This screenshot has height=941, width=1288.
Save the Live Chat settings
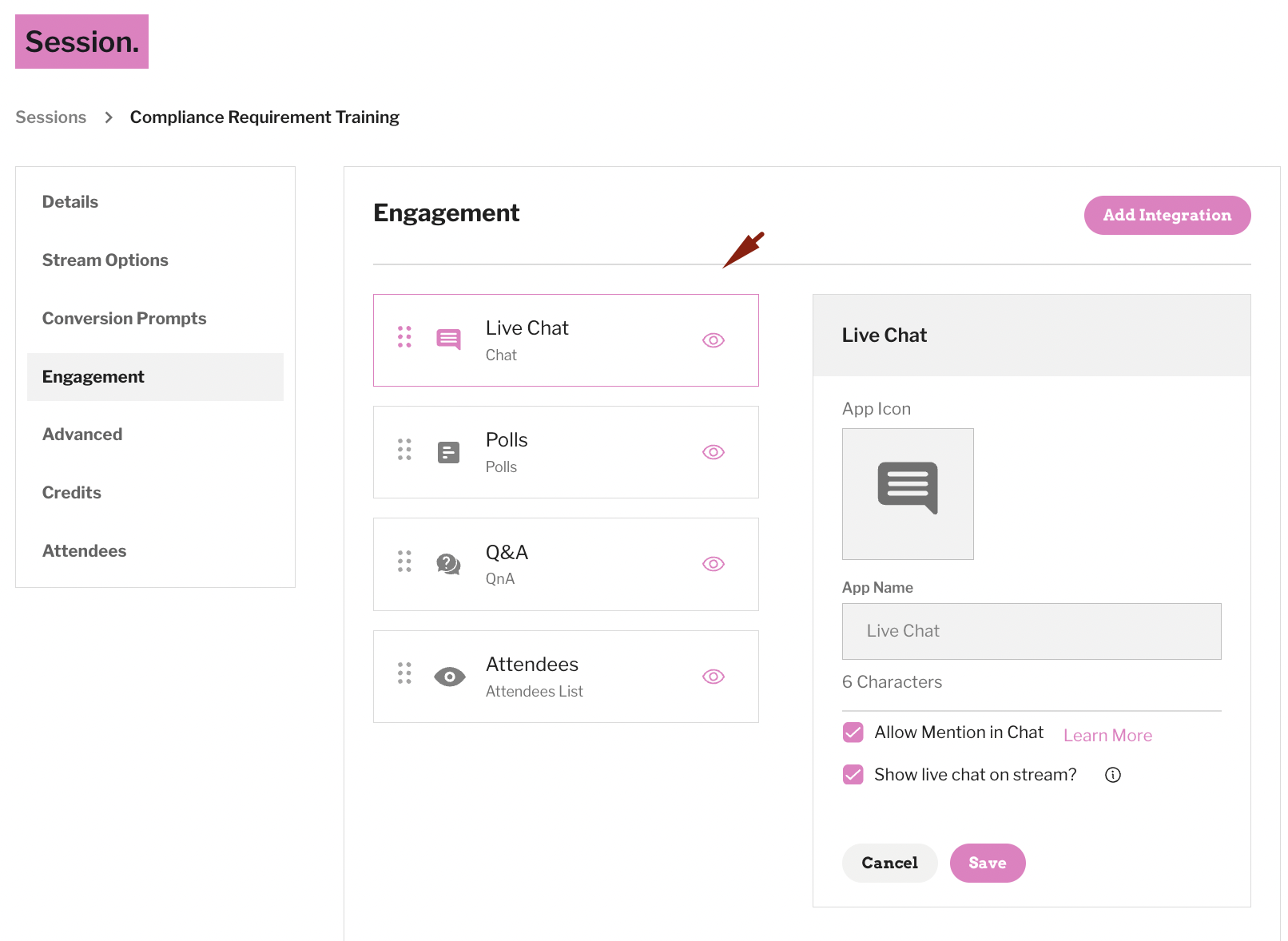[988, 863]
